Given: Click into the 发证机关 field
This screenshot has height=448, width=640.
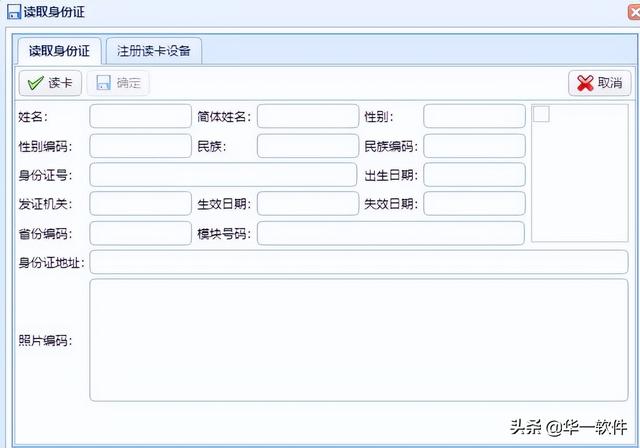Looking at the screenshot, I should pos(140,204).
